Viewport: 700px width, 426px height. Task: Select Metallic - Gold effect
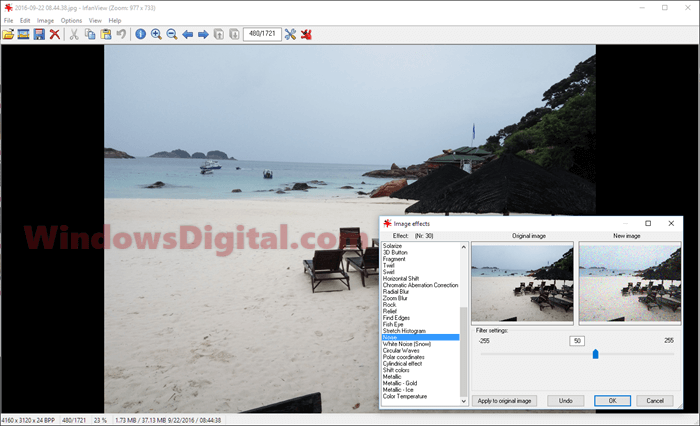(400, 383)
